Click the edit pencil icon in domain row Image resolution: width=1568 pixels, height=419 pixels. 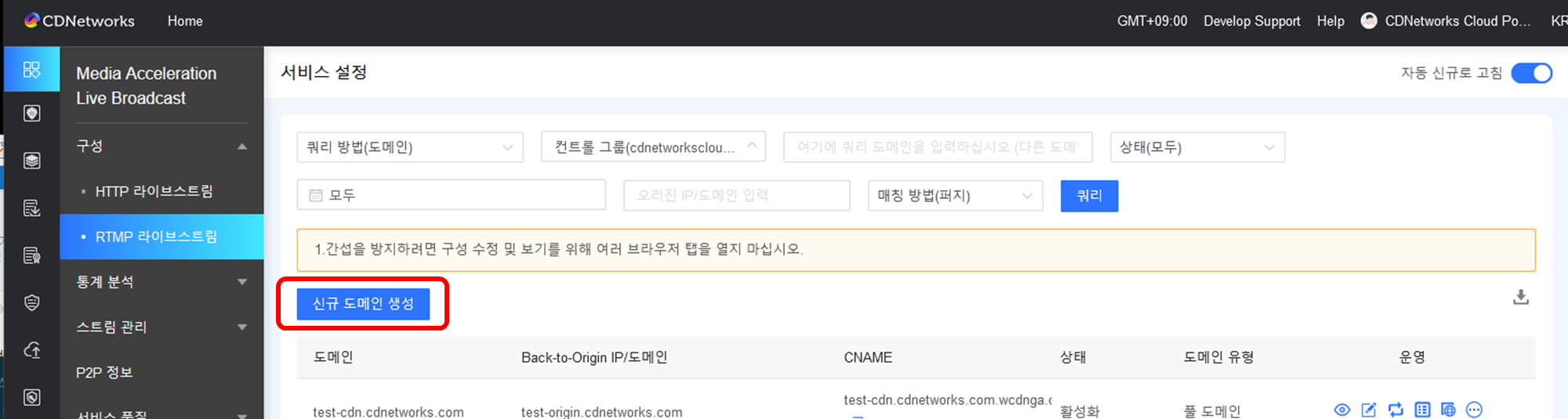1369,410
